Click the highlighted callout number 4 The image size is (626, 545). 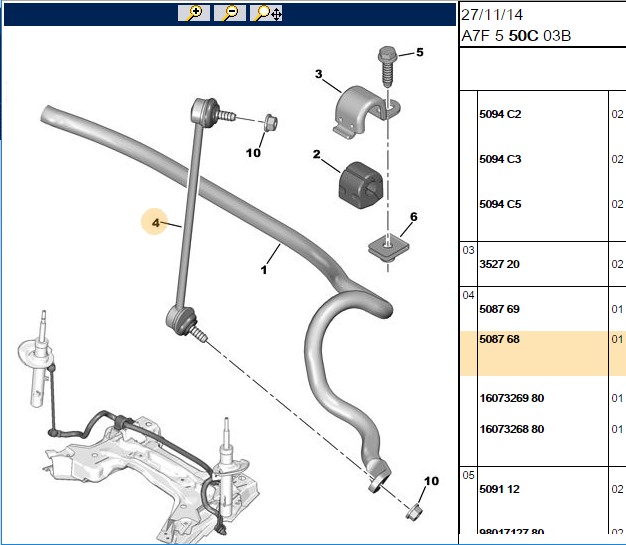point(155,222)
